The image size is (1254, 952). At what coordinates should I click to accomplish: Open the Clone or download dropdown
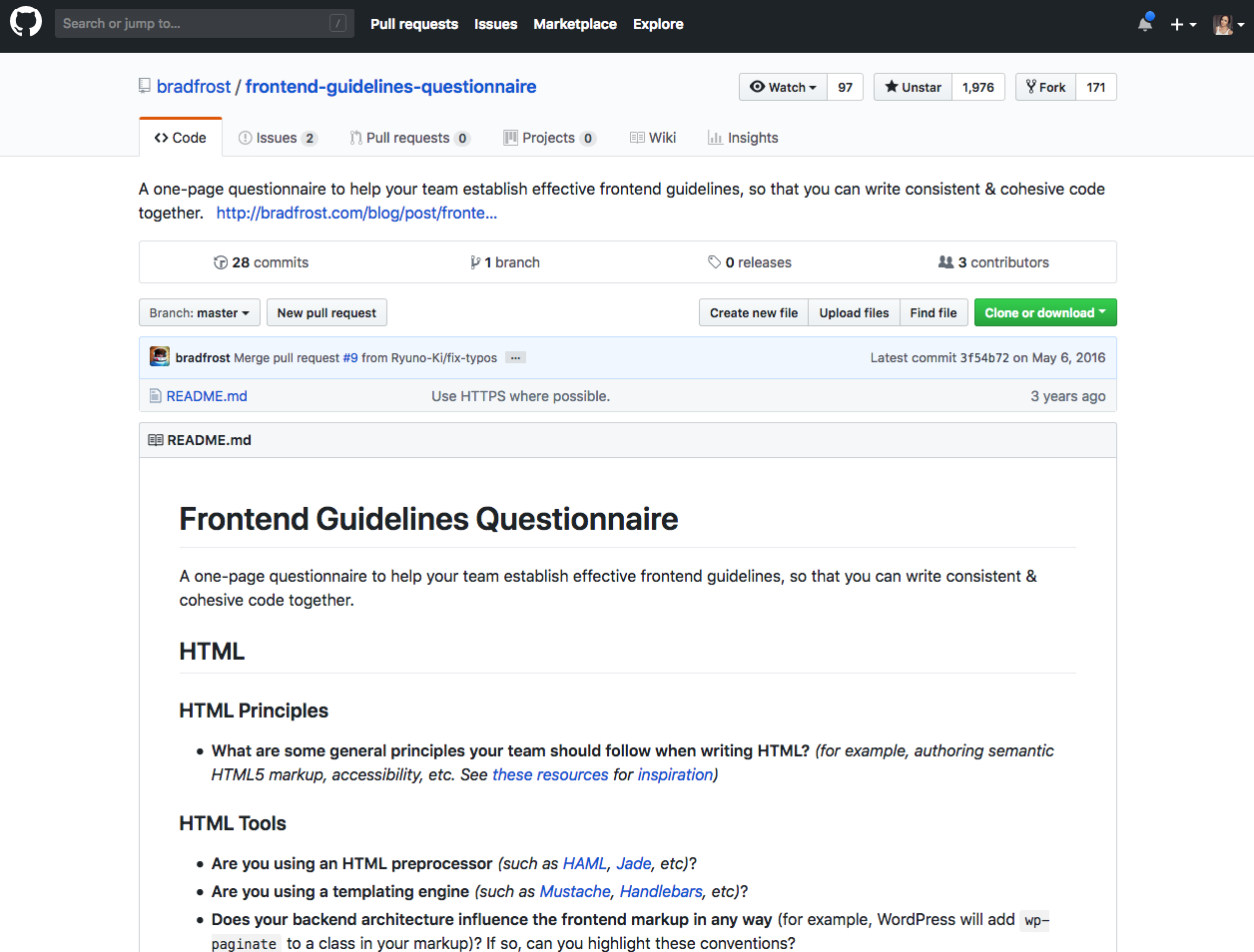[1045, 312]
